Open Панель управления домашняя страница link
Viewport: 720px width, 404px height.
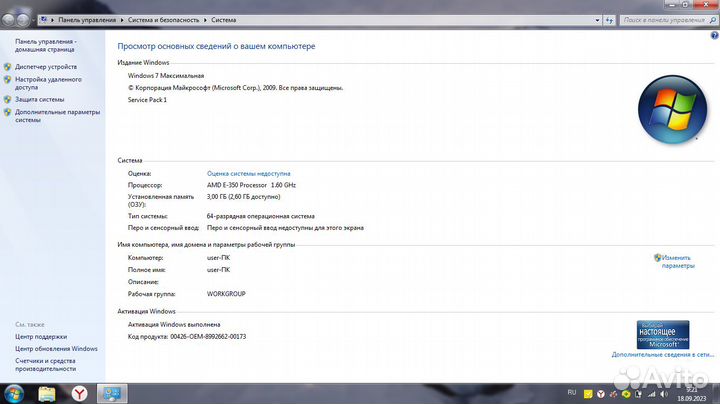(x=45, y=45)
